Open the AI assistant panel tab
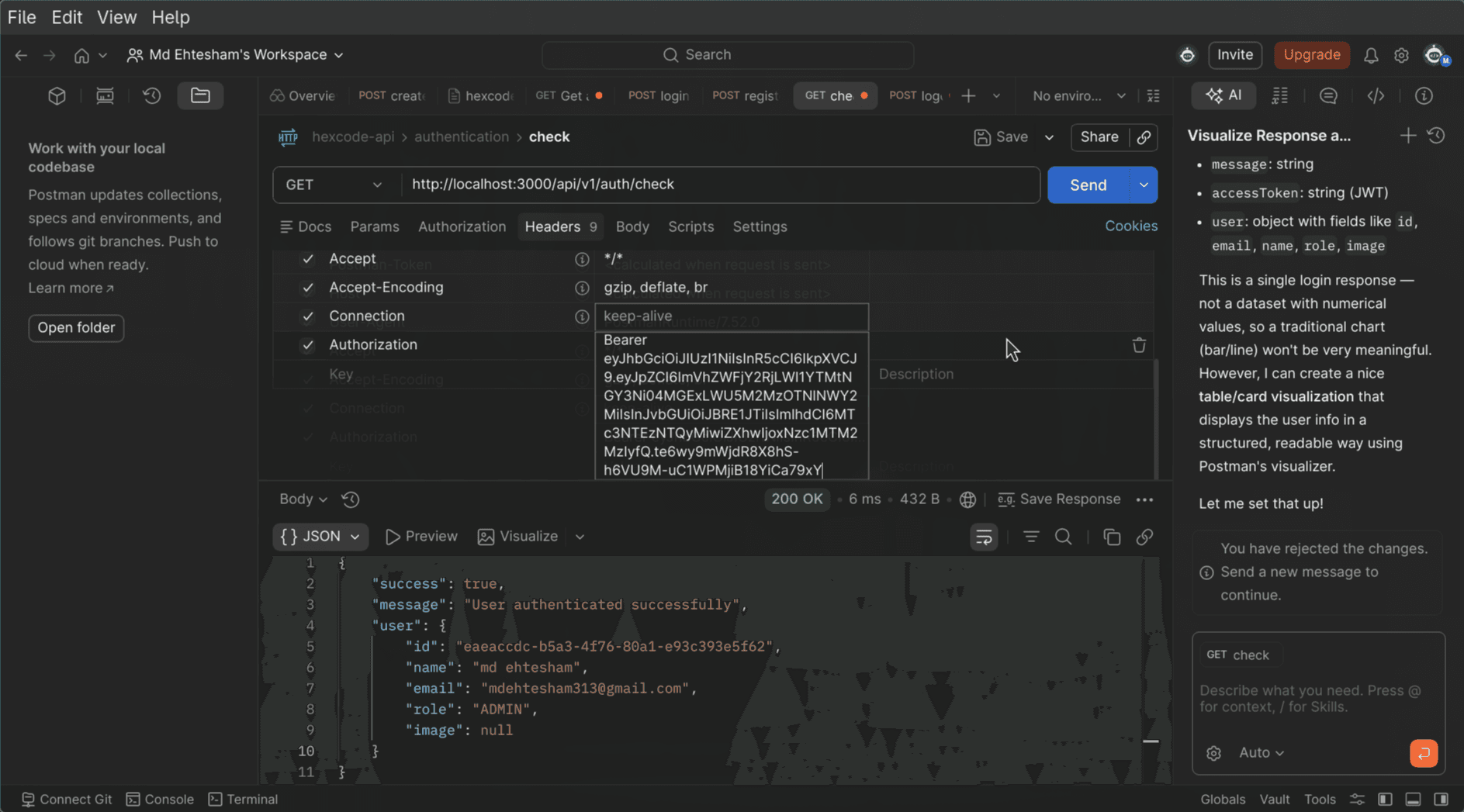This screenshot has height=812, width=1464. click(1223, 95)
